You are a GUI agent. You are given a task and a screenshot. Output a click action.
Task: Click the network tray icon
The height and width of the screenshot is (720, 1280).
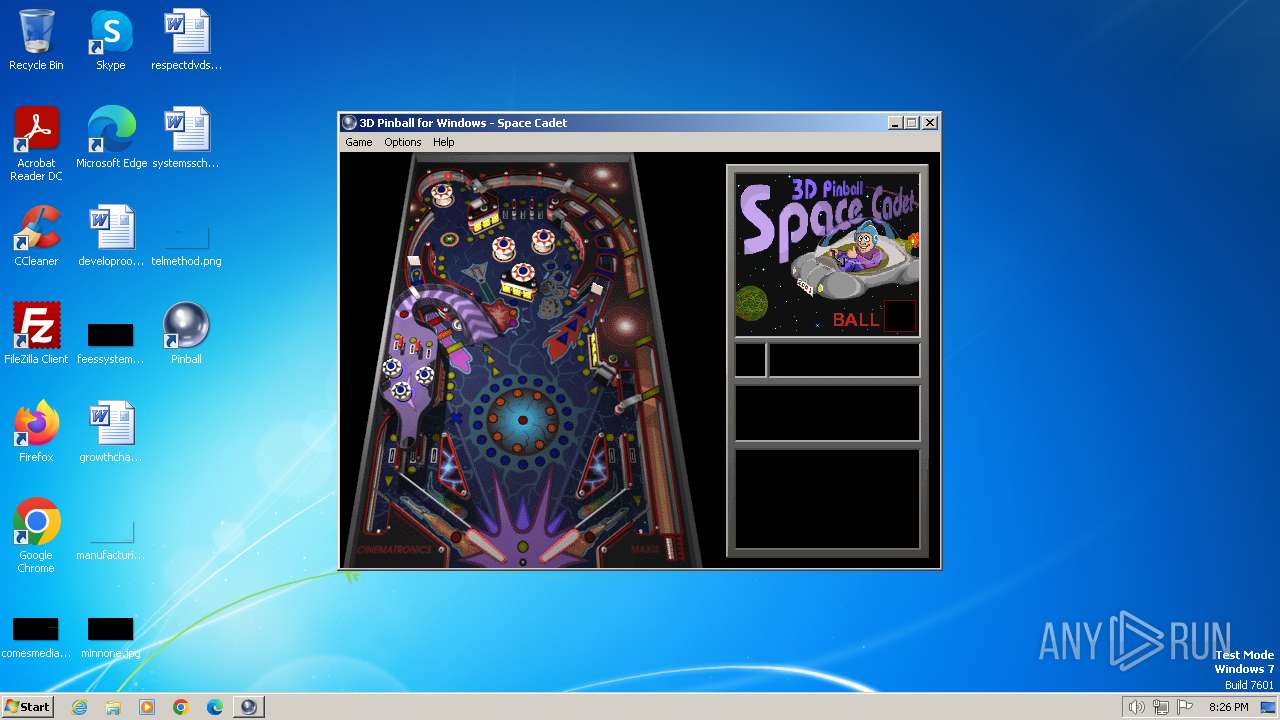coord(1161,707)
